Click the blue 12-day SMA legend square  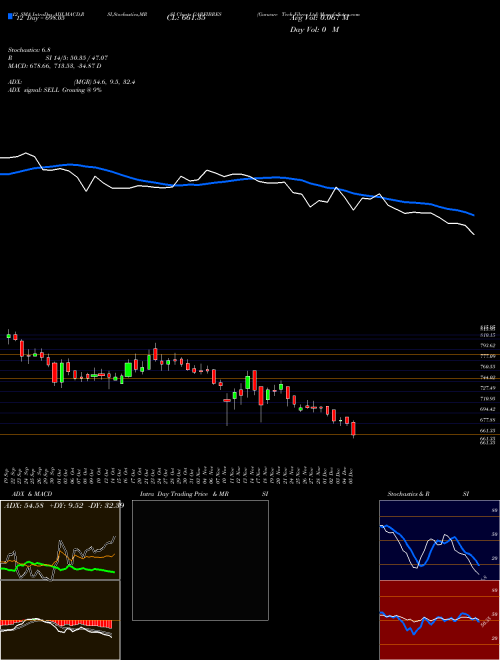click(x=11, y=16)
